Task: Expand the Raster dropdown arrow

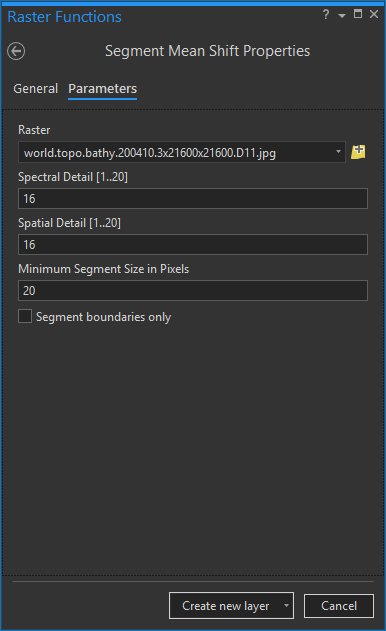Action: [x=338, y=152]
